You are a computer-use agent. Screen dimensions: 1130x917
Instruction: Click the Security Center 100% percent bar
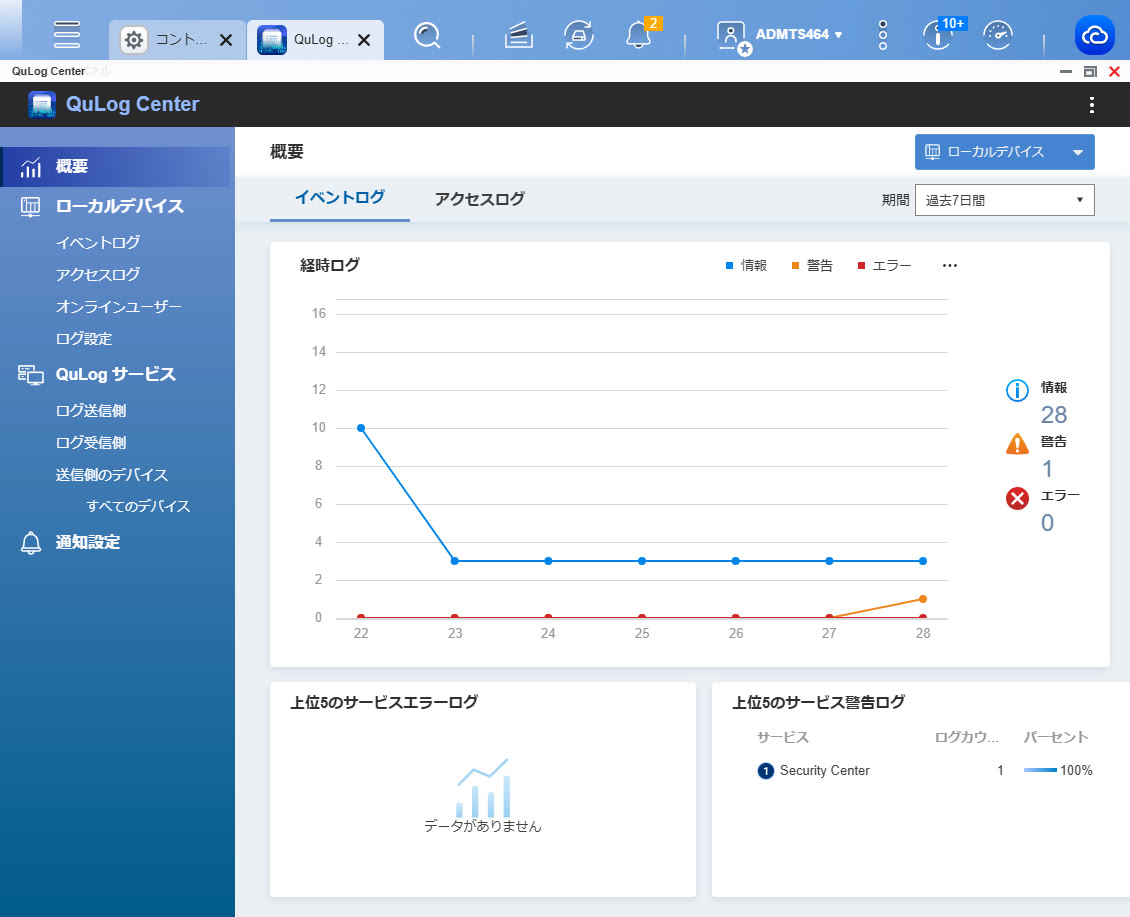[x=1040, y=771]
